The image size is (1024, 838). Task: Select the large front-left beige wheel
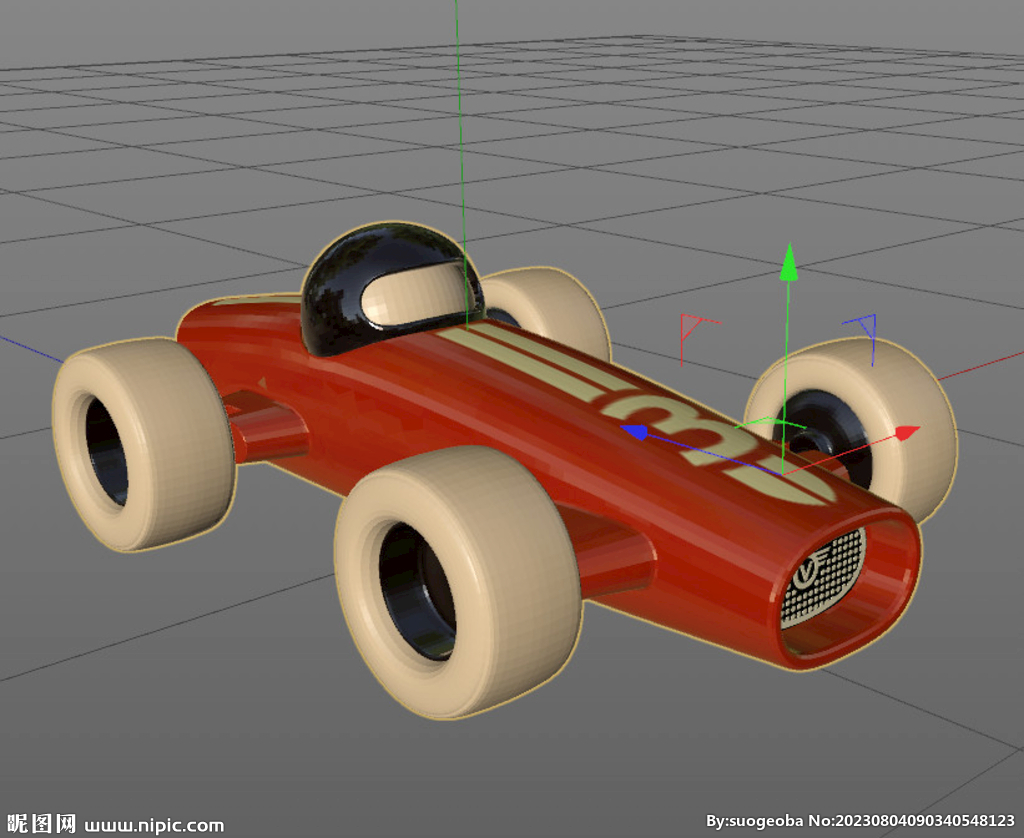pos(457,582)
